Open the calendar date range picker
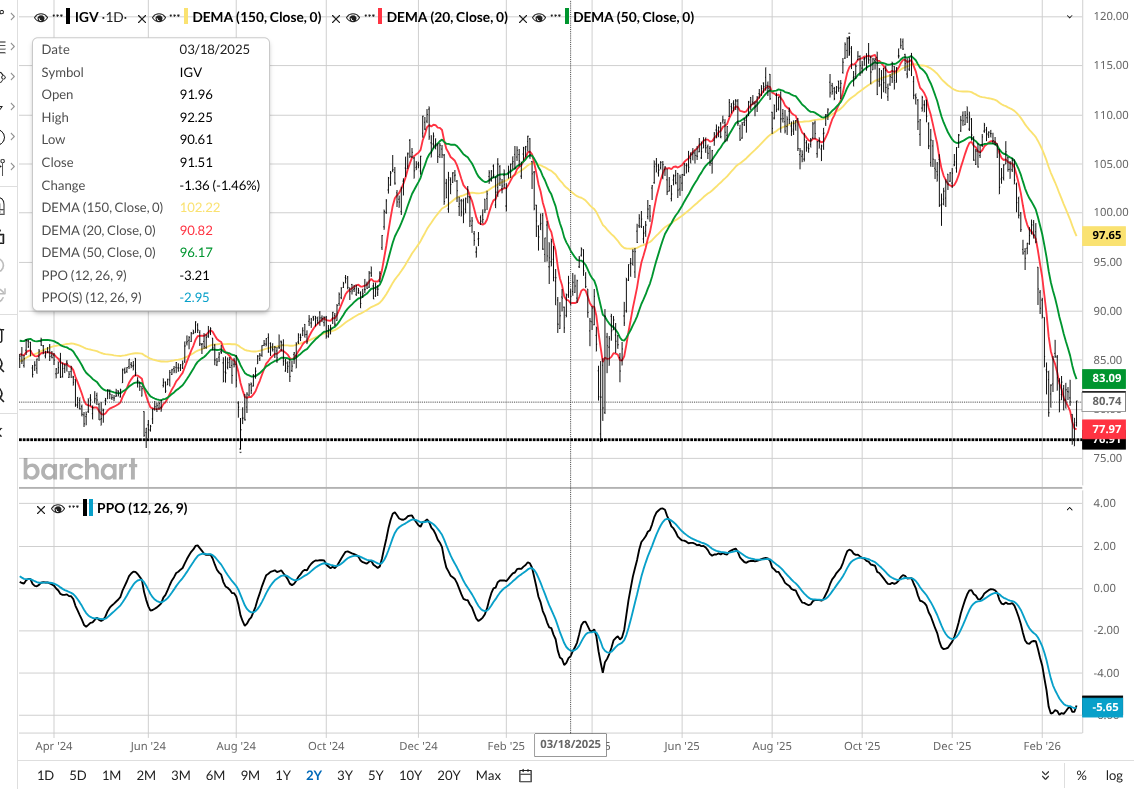Screen dimensions: 1134x790 (x=526, y=776)
